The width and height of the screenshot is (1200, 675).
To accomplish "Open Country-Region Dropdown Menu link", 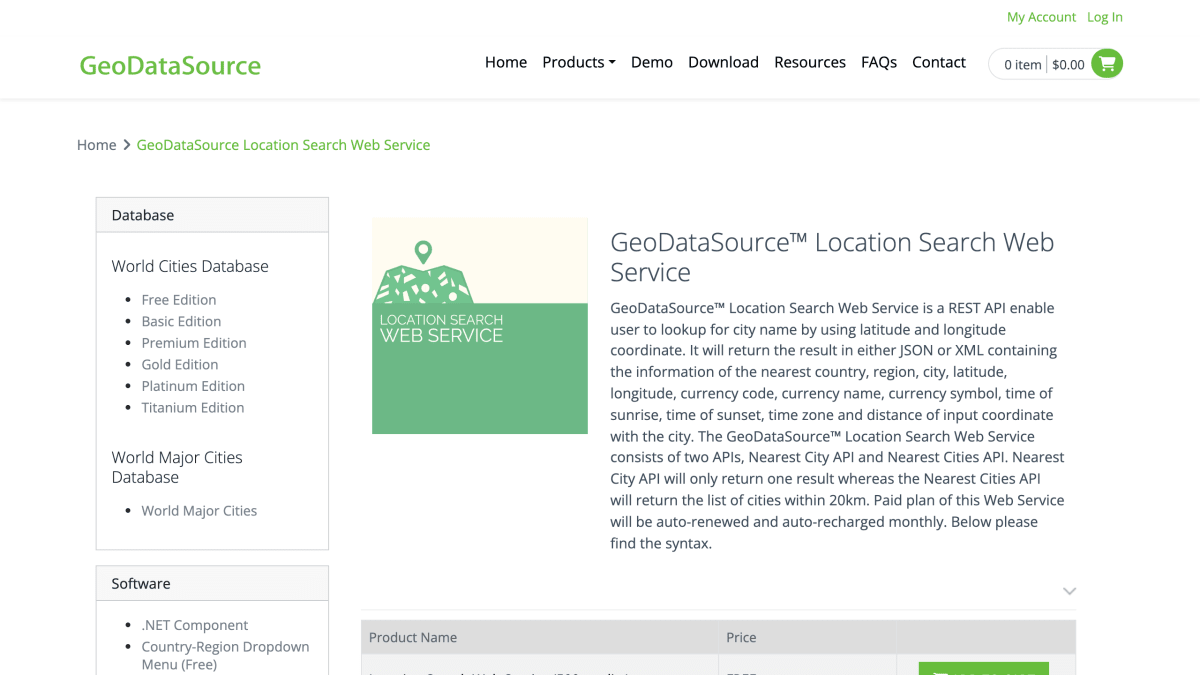I will [x=225, y=655].
